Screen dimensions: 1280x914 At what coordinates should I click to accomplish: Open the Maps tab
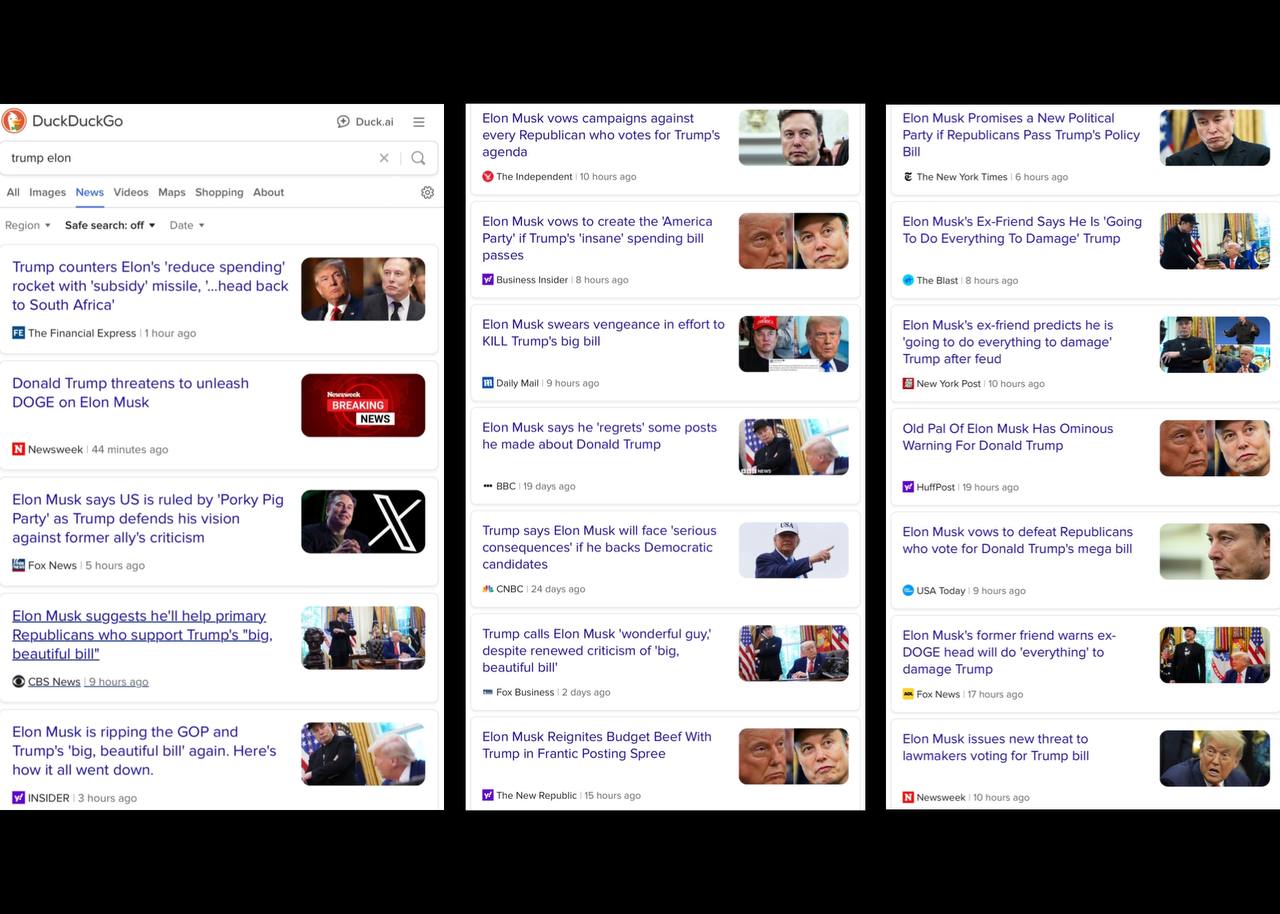(172, 193)
